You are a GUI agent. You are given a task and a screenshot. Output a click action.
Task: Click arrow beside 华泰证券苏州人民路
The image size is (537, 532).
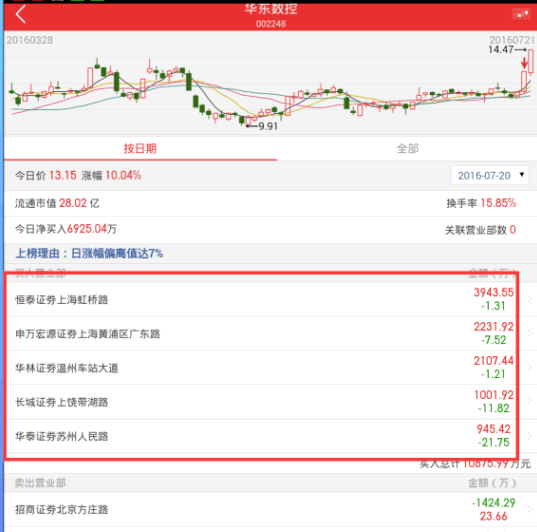[x=529, y=435]
